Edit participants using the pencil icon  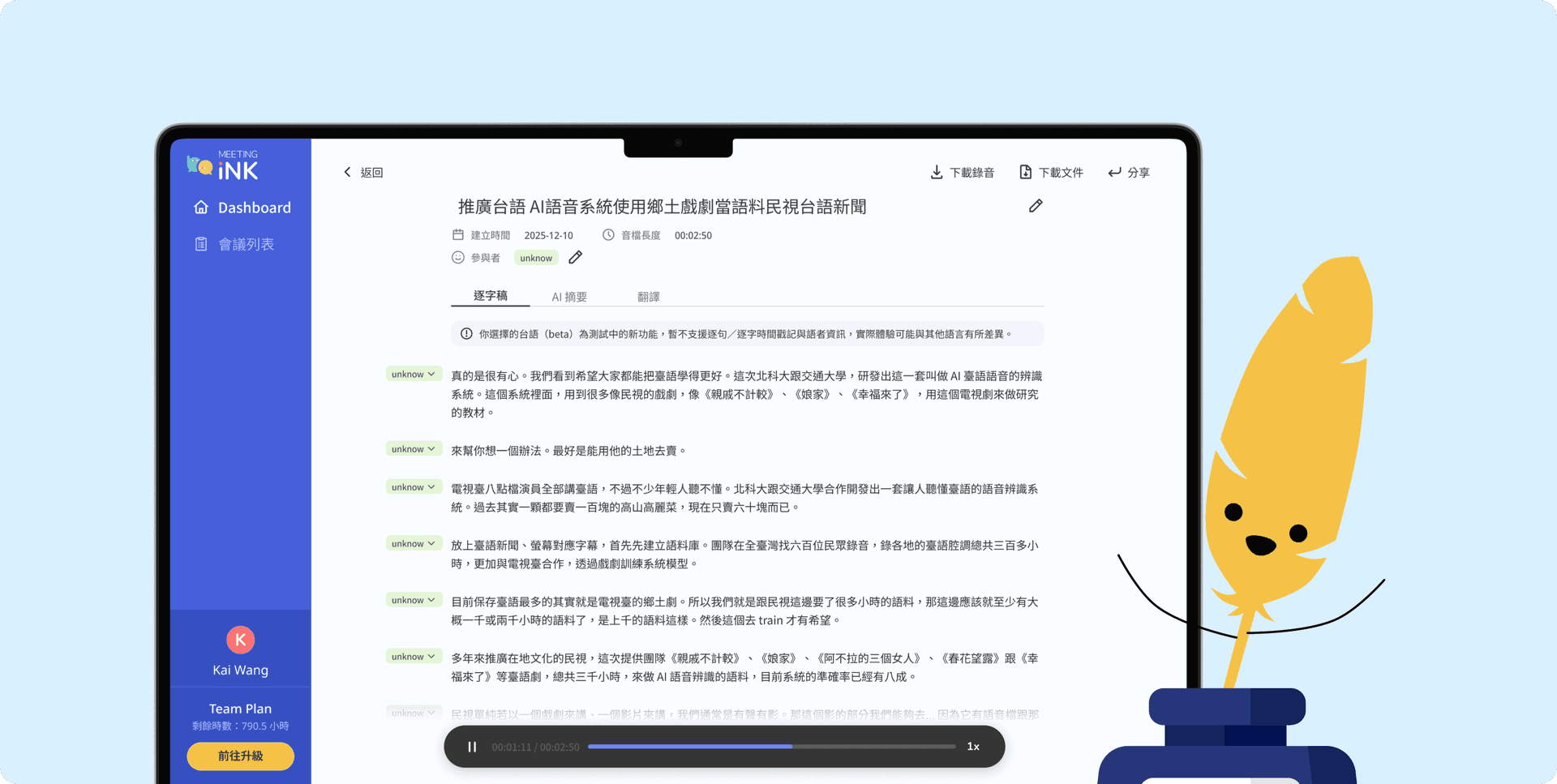tap(575, 257)
